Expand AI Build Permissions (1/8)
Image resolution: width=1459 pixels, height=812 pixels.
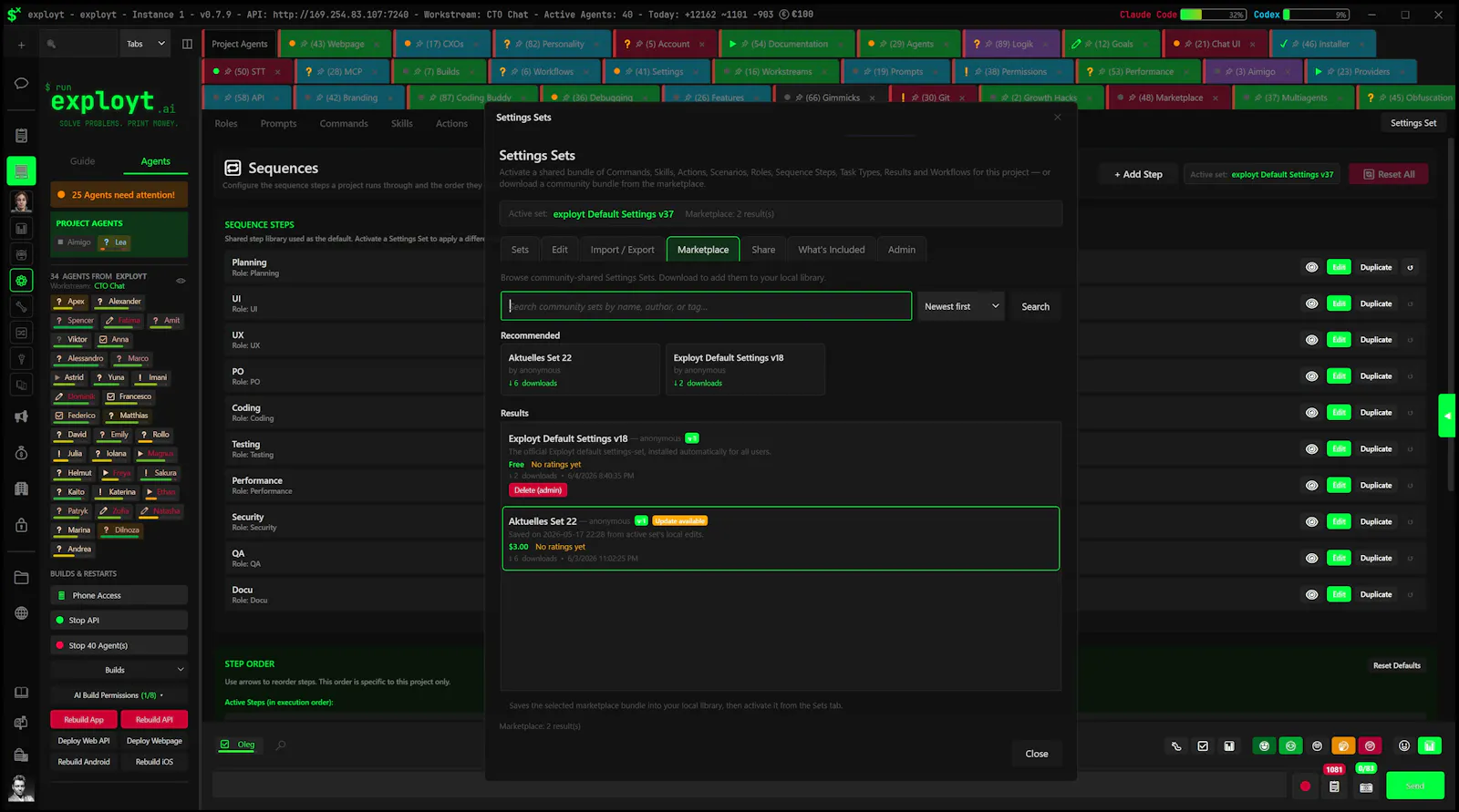coord(119,695)
